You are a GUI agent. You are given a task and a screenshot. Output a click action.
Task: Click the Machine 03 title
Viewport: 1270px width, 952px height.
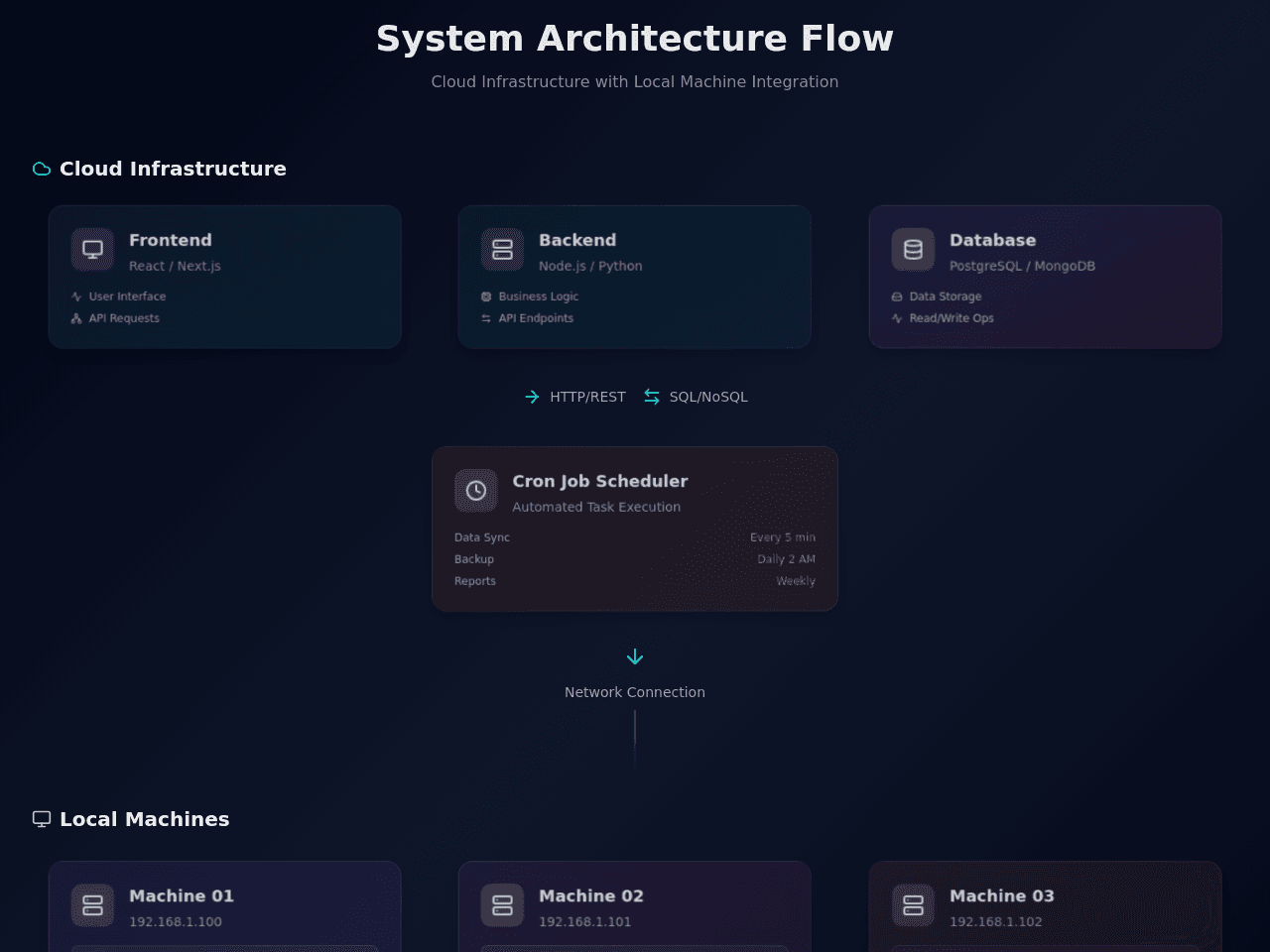pyautogui.click(x=1002, y=895)
